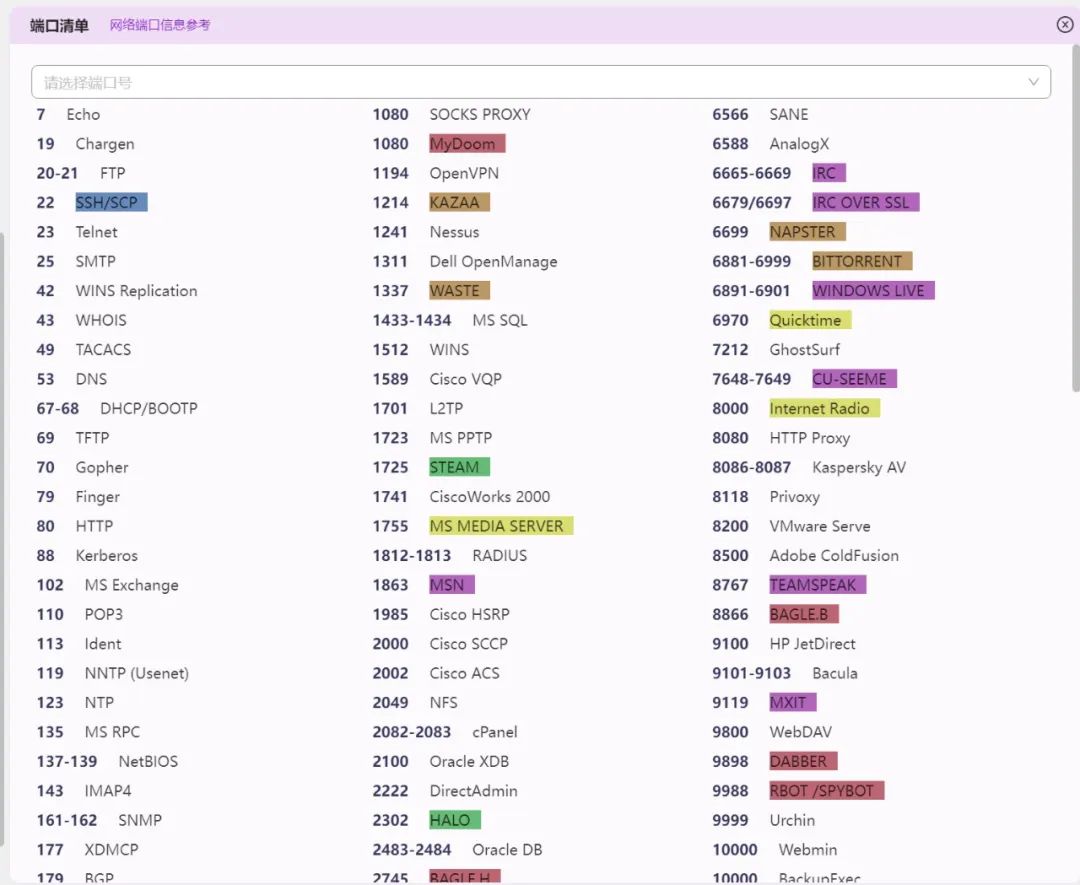Click the right-side vertical scrollbar thumb

pos(1075,218)
